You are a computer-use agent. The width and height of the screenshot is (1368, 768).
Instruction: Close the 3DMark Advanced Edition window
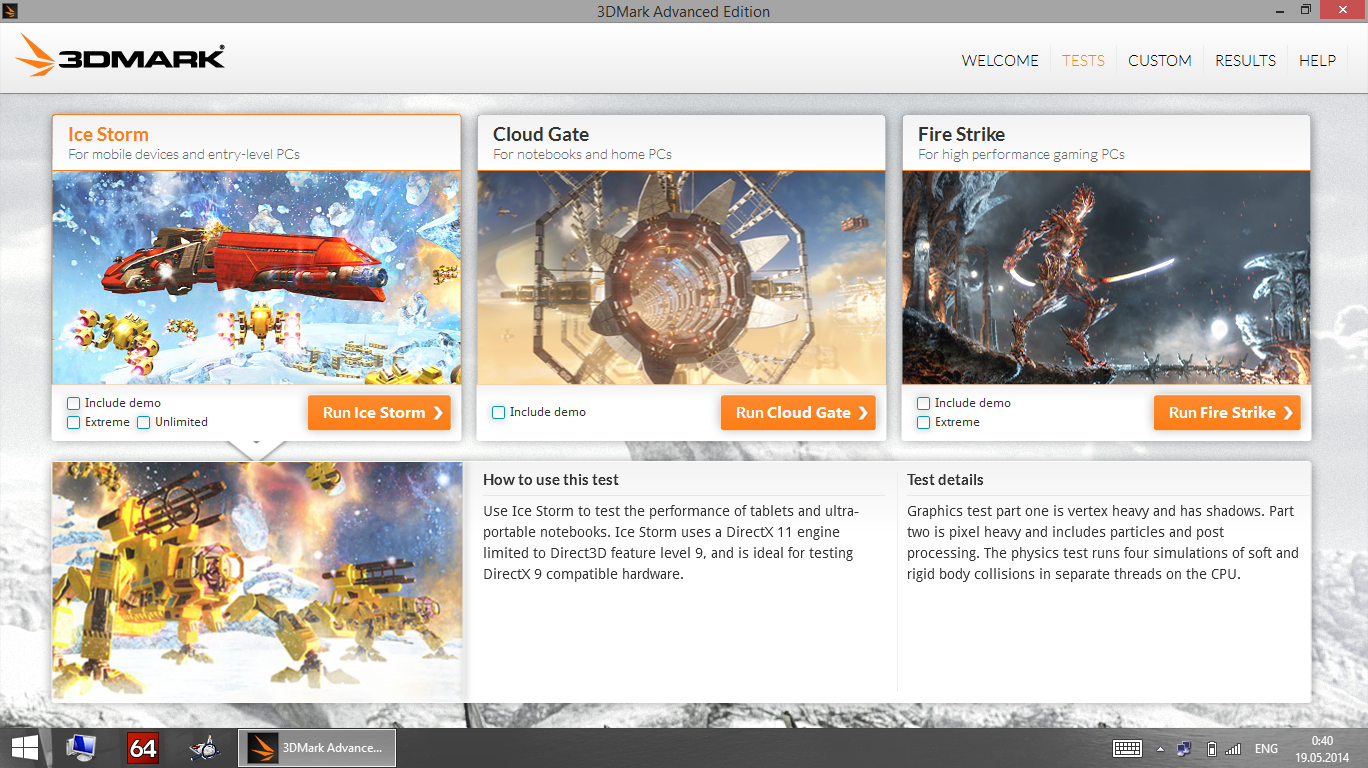[x=1342, y=10]
